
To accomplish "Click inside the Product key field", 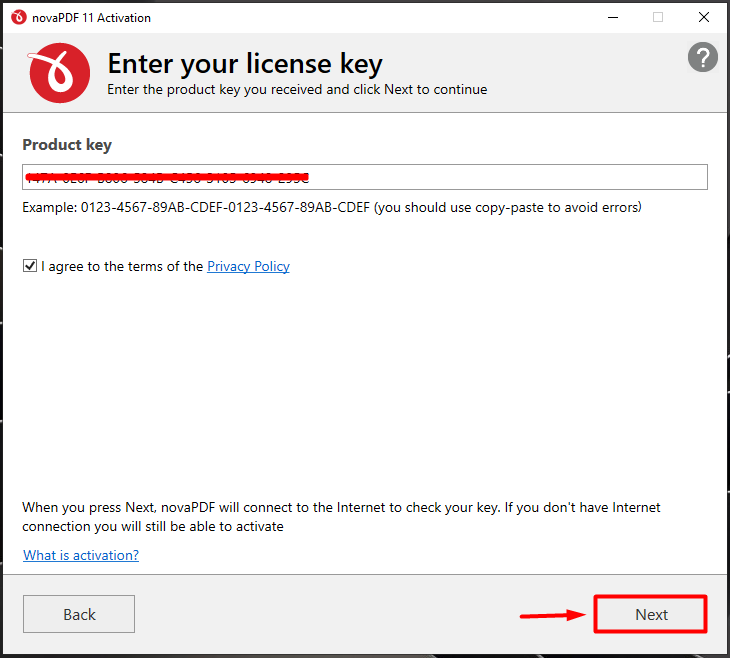I will point(500,177).
